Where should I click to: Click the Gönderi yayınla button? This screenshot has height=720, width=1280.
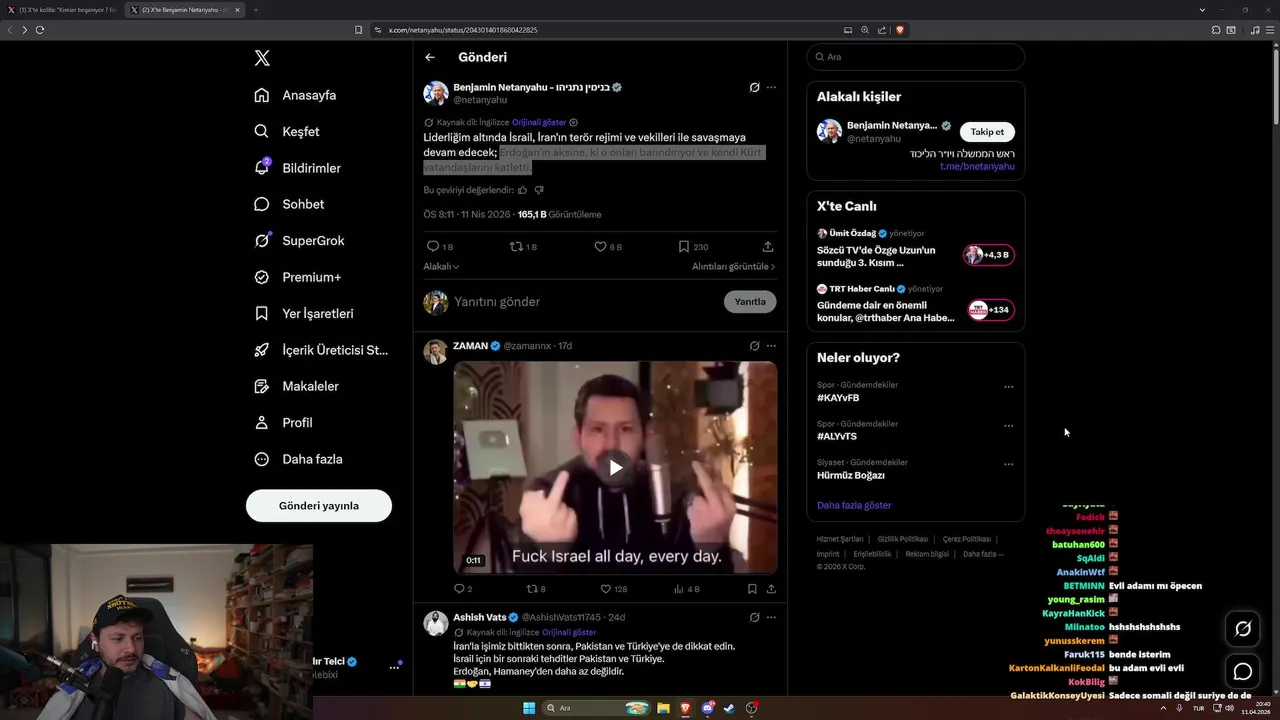click(x=319, y=505)
